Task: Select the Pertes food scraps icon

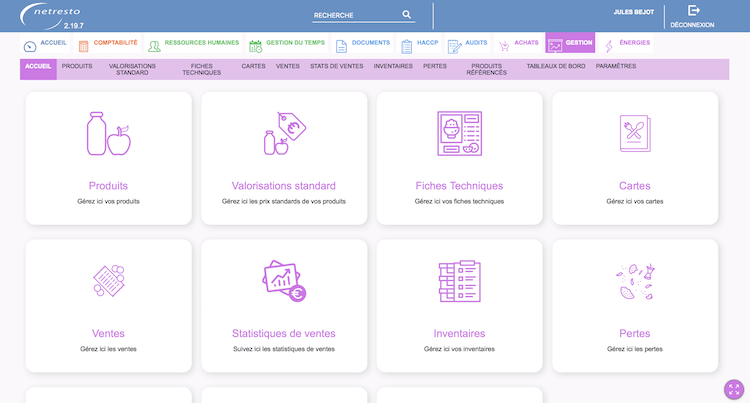Action: [x=634, y=281]
